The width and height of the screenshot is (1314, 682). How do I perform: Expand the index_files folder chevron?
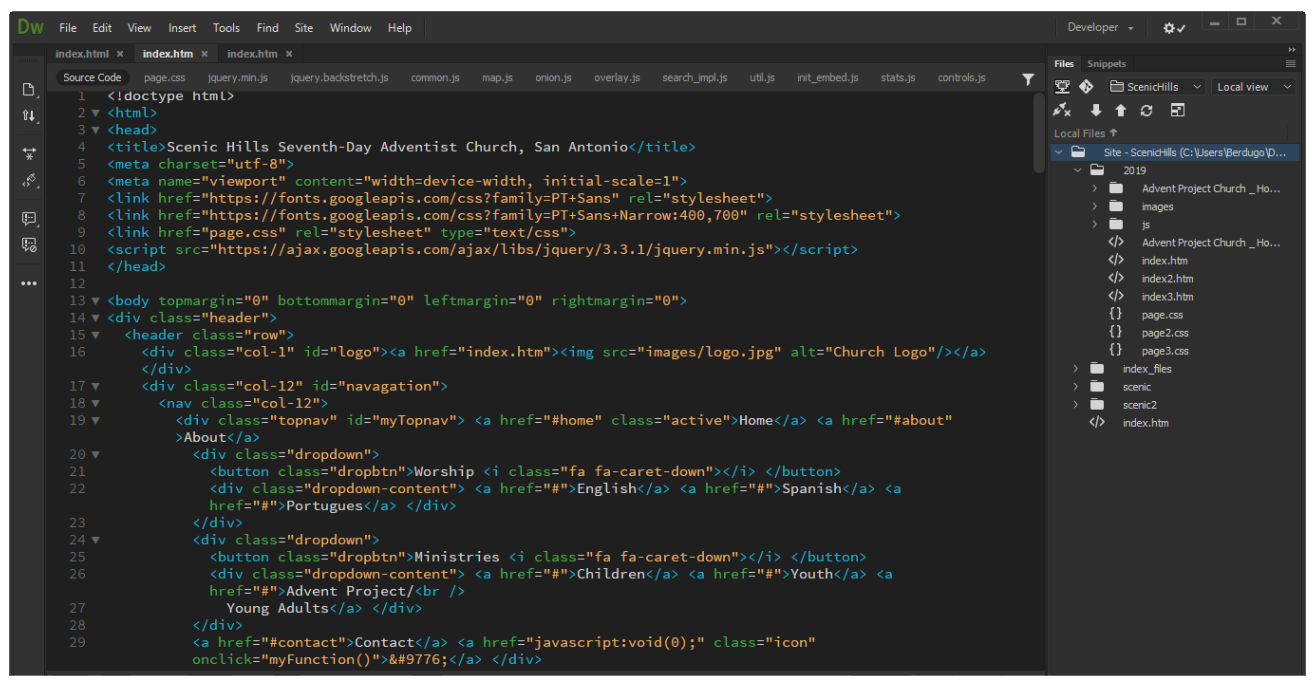tap(1077, 368)
